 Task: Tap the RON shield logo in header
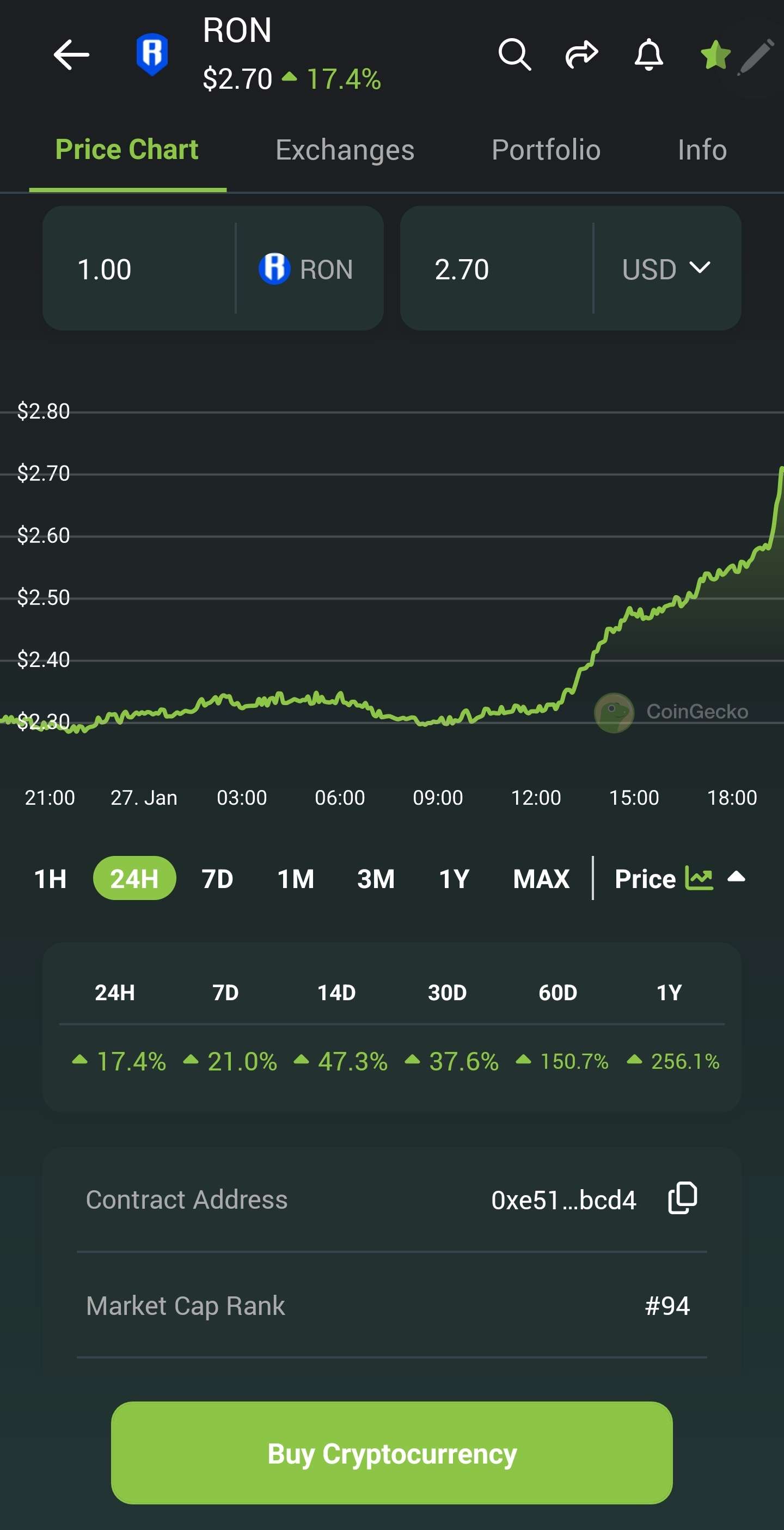click(x=152, y=54)
